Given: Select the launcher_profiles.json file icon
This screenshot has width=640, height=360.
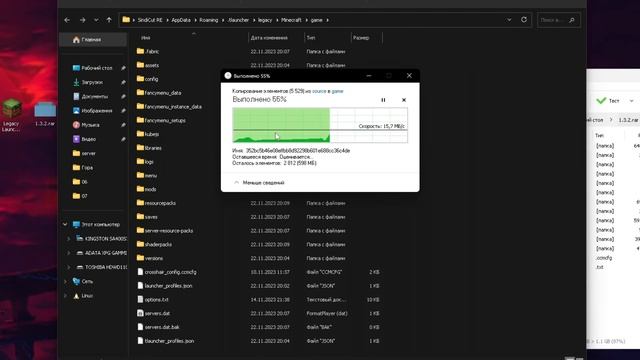Looking at the screenshot, I should [x=140, y=286].
